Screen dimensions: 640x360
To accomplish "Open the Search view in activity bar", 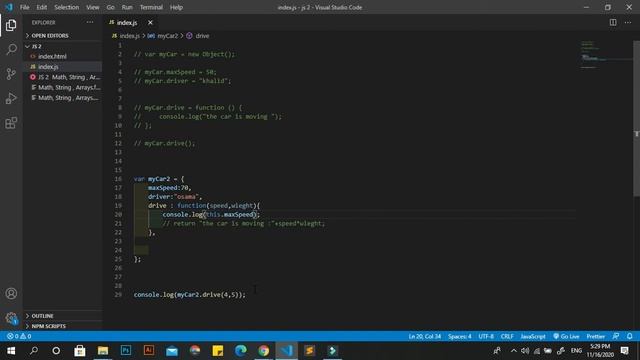I will pos(11,49).
